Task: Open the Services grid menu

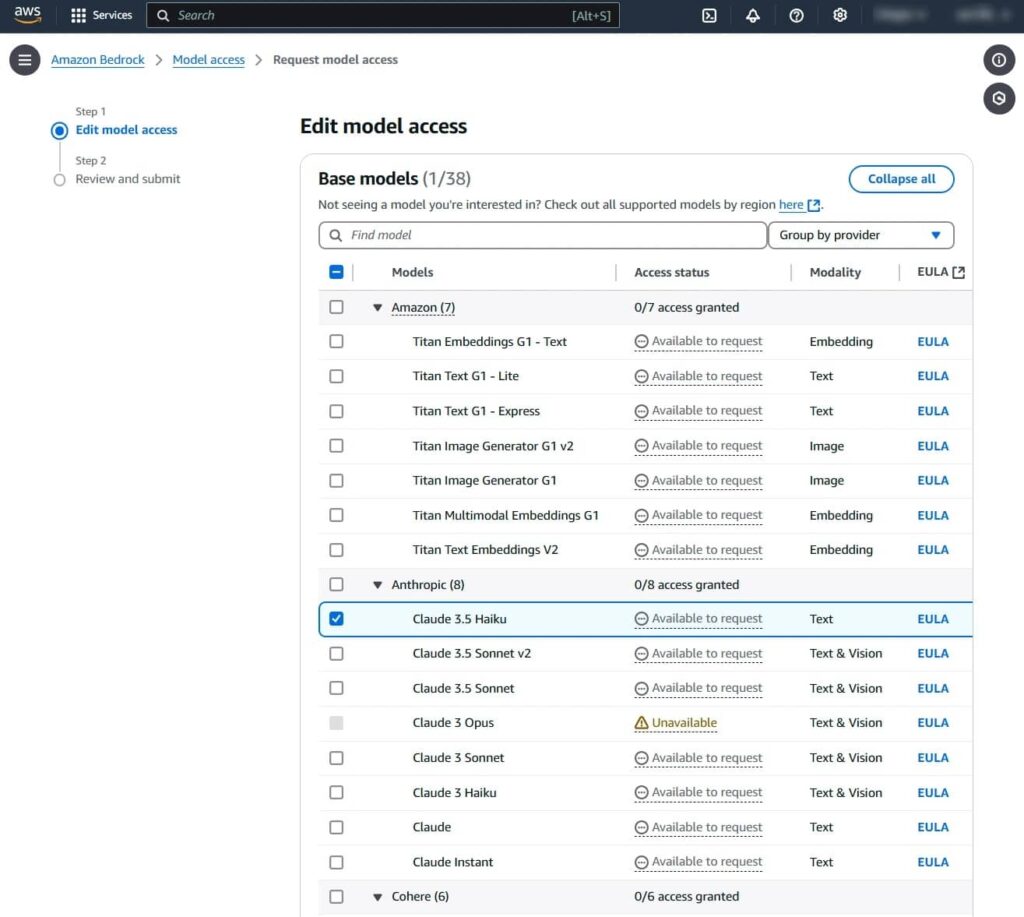Action: coord(101,15)
